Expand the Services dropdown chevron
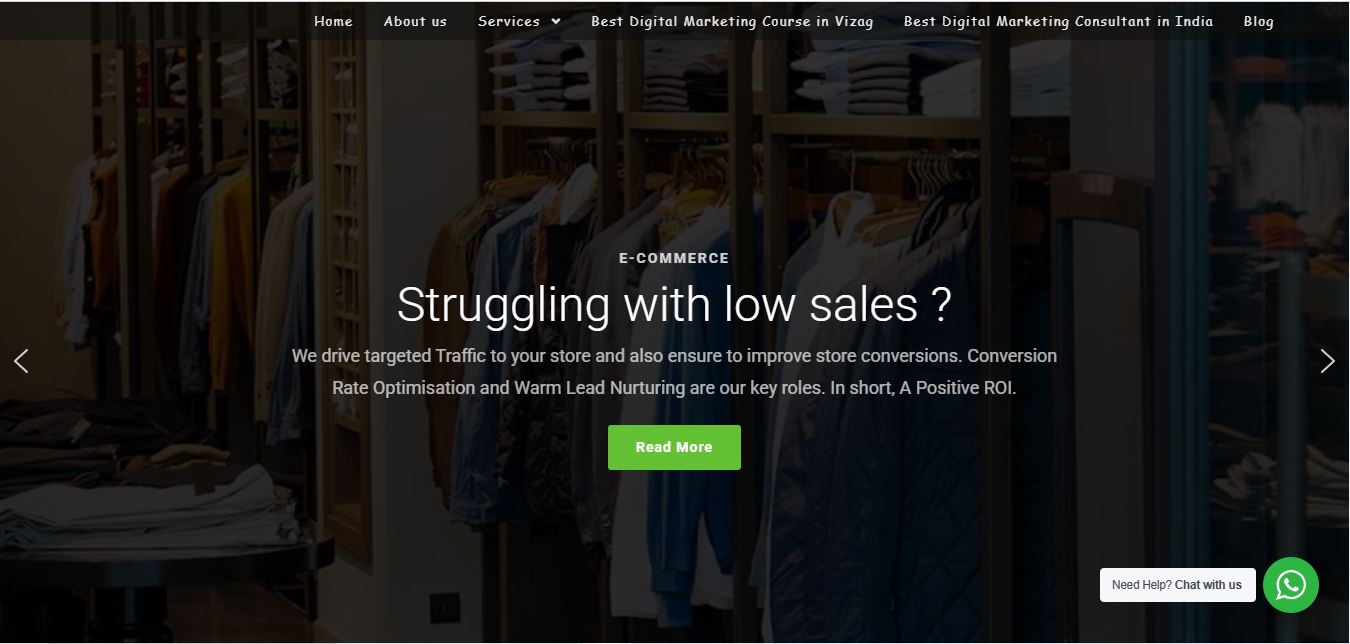This screenshot has height=644, width=1350. pyautogui.click(x=555, y=21)
